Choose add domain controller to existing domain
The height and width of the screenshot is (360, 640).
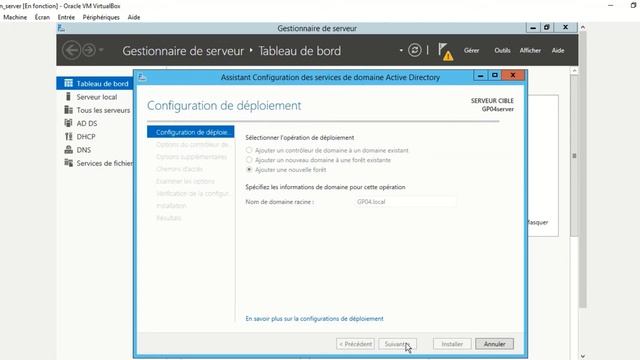click(x=249, y=150)
